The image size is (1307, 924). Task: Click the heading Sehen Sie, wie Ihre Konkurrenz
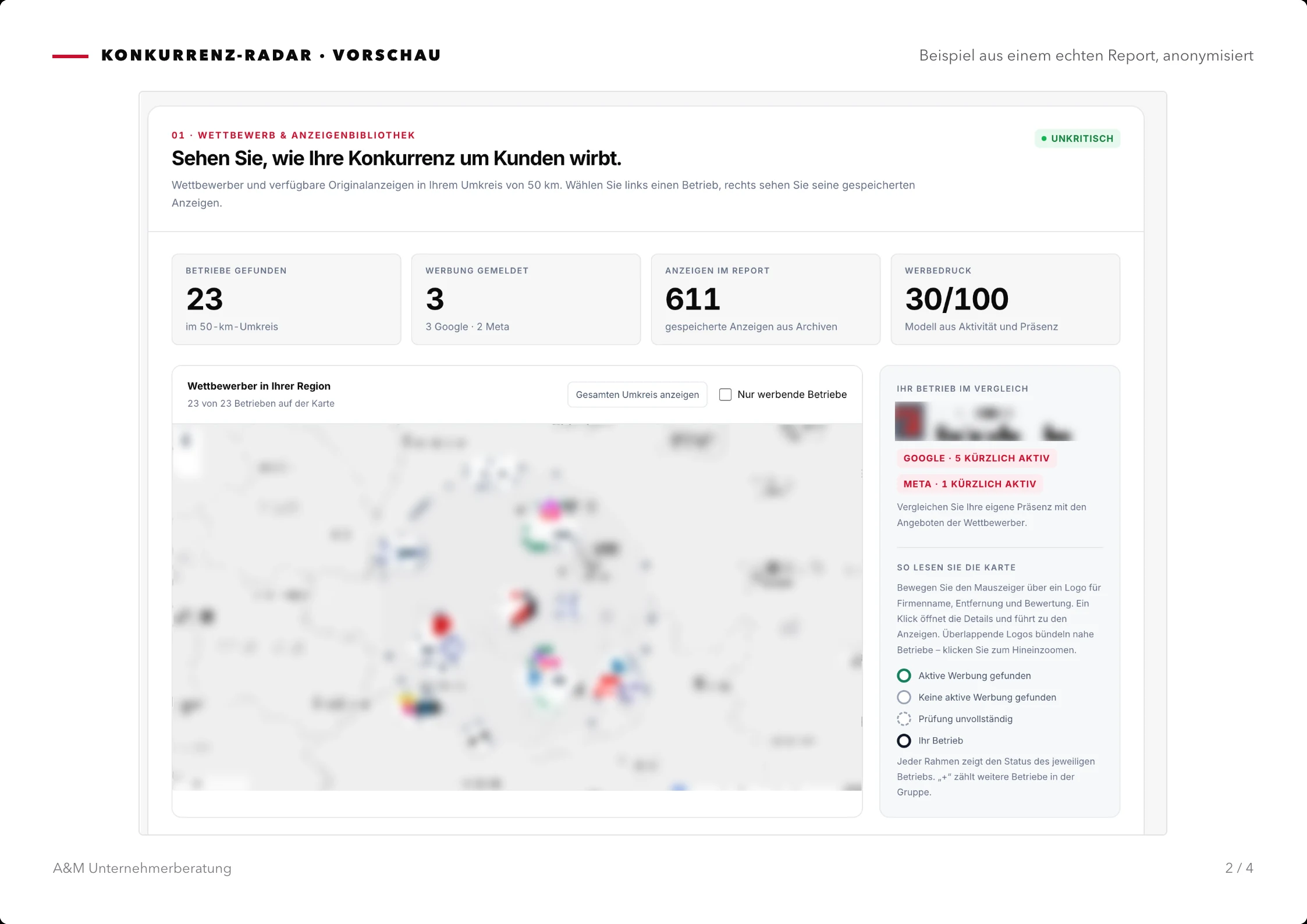tap(396, 158)
